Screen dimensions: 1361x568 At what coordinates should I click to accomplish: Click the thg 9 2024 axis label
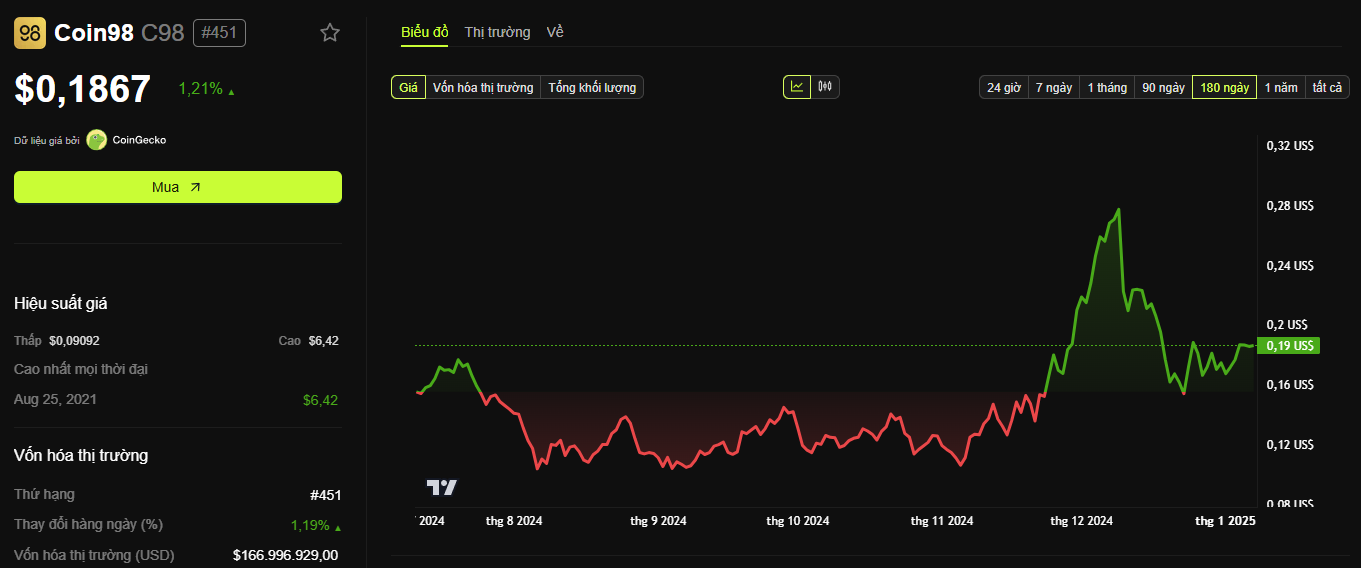click(x=658, y=521)
